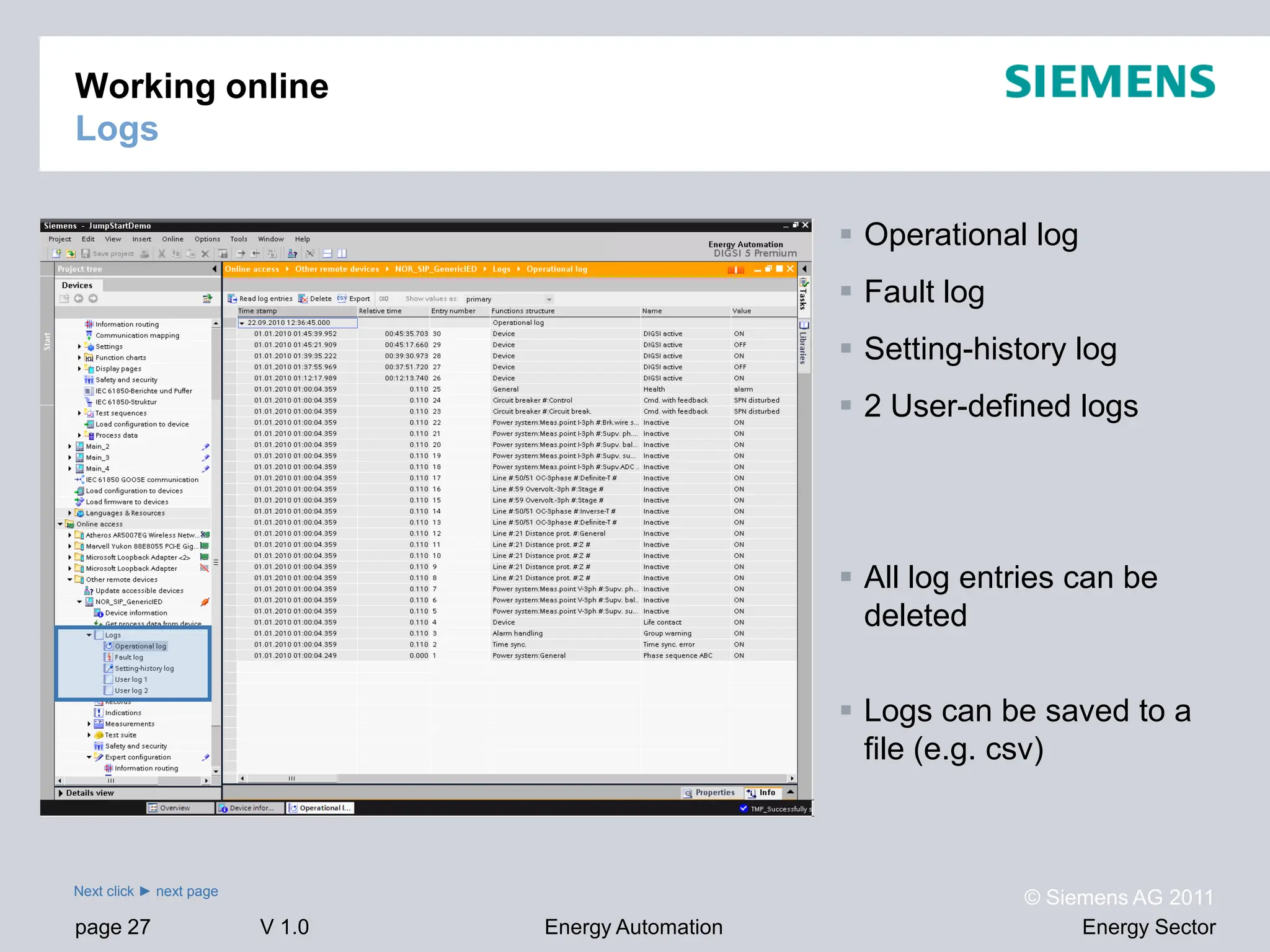Click the Back arrow in project tree toolbar
Image resolution: width=1270 pixels, height=952 pixels.
pos(79,299)
